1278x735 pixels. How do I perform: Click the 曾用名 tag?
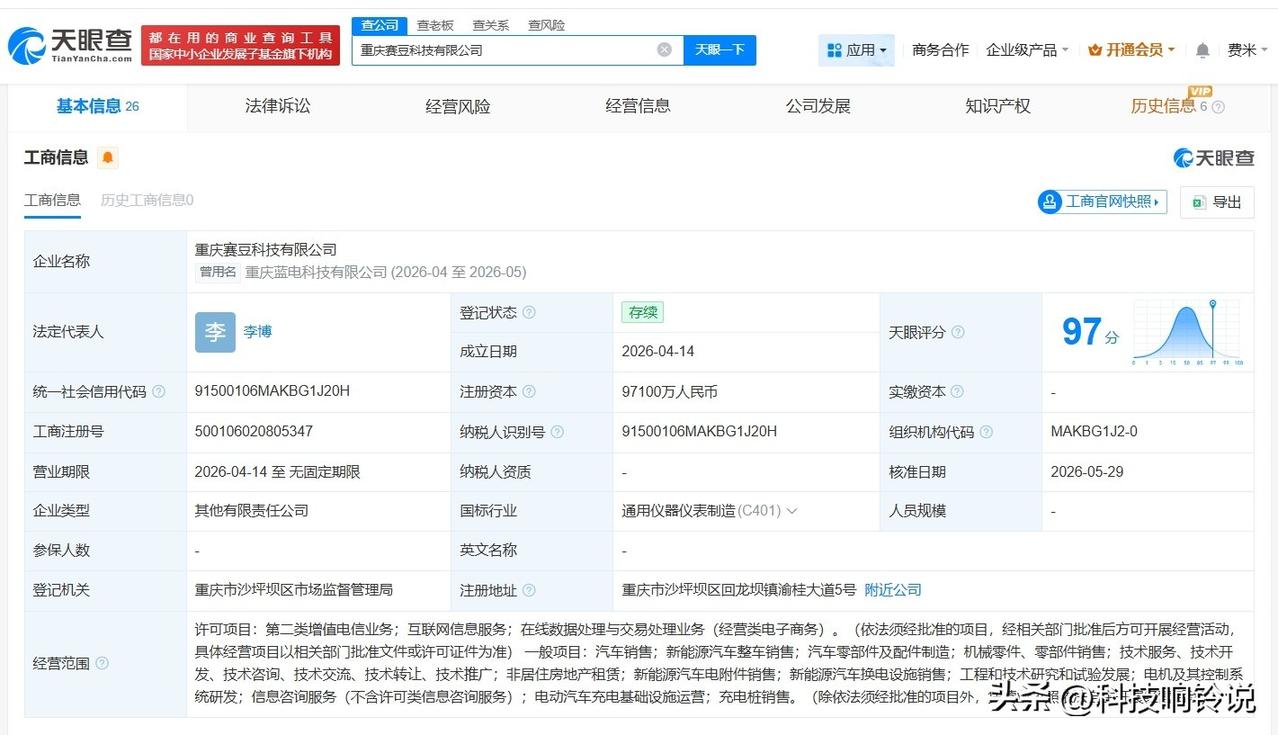click(x=217, y=272)
